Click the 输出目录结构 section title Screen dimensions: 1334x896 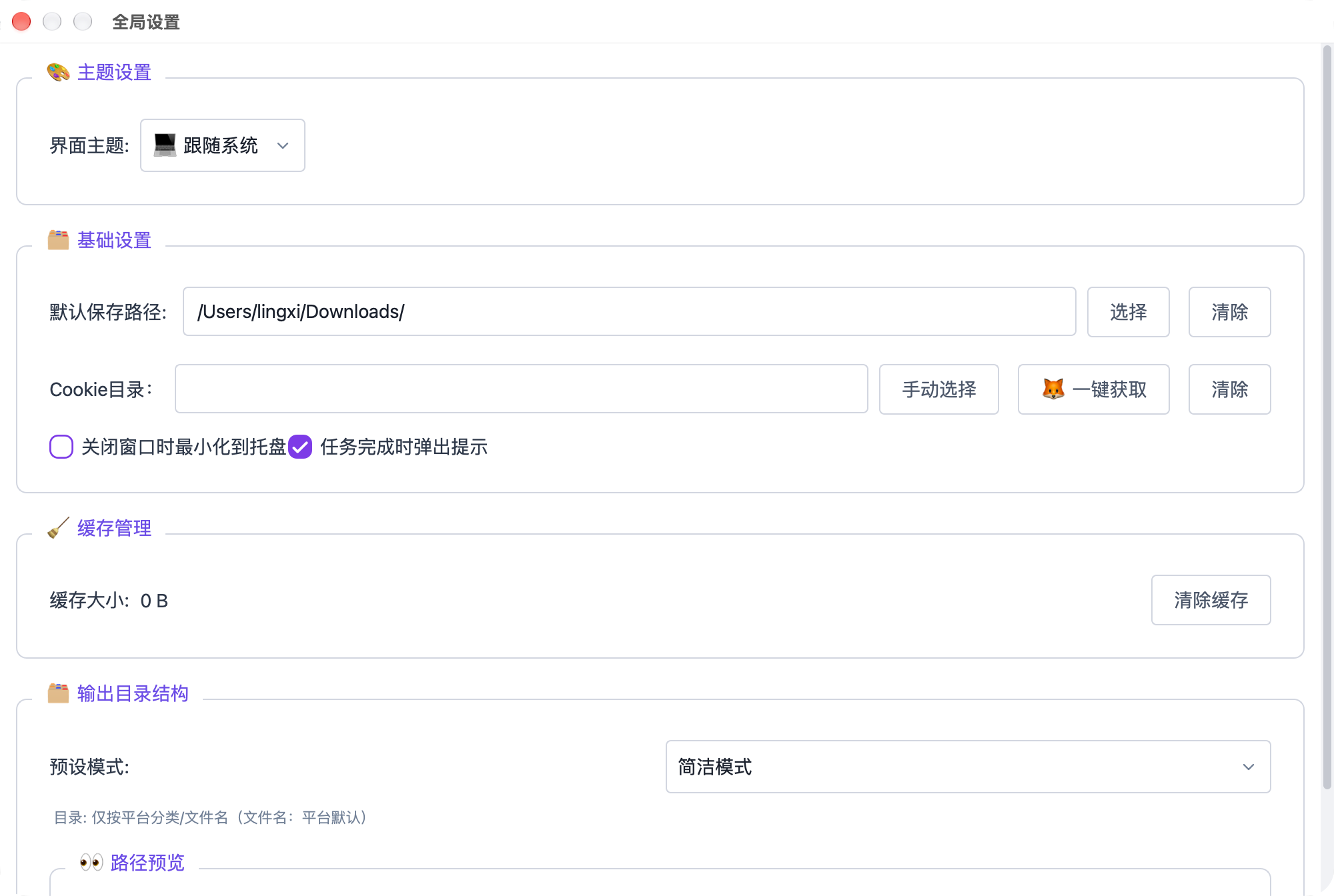tap(133, 693)
